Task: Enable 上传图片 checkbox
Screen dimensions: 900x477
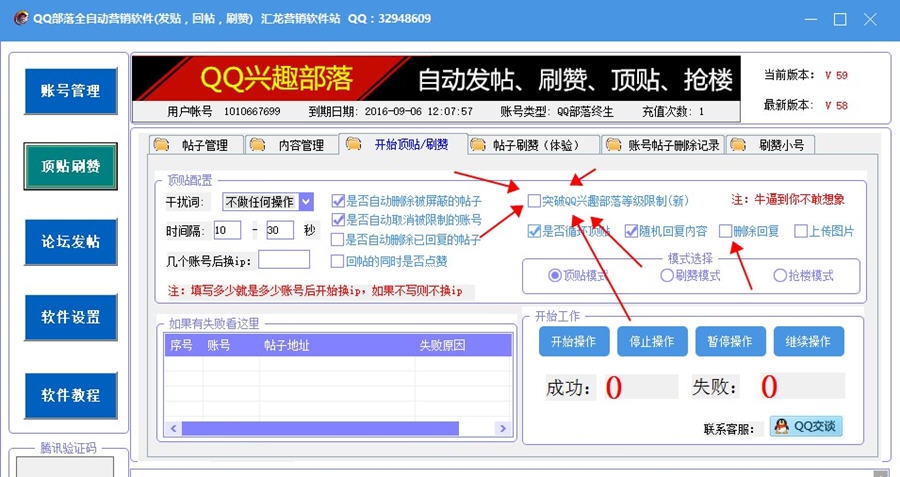Action: [x=801, y=231]
